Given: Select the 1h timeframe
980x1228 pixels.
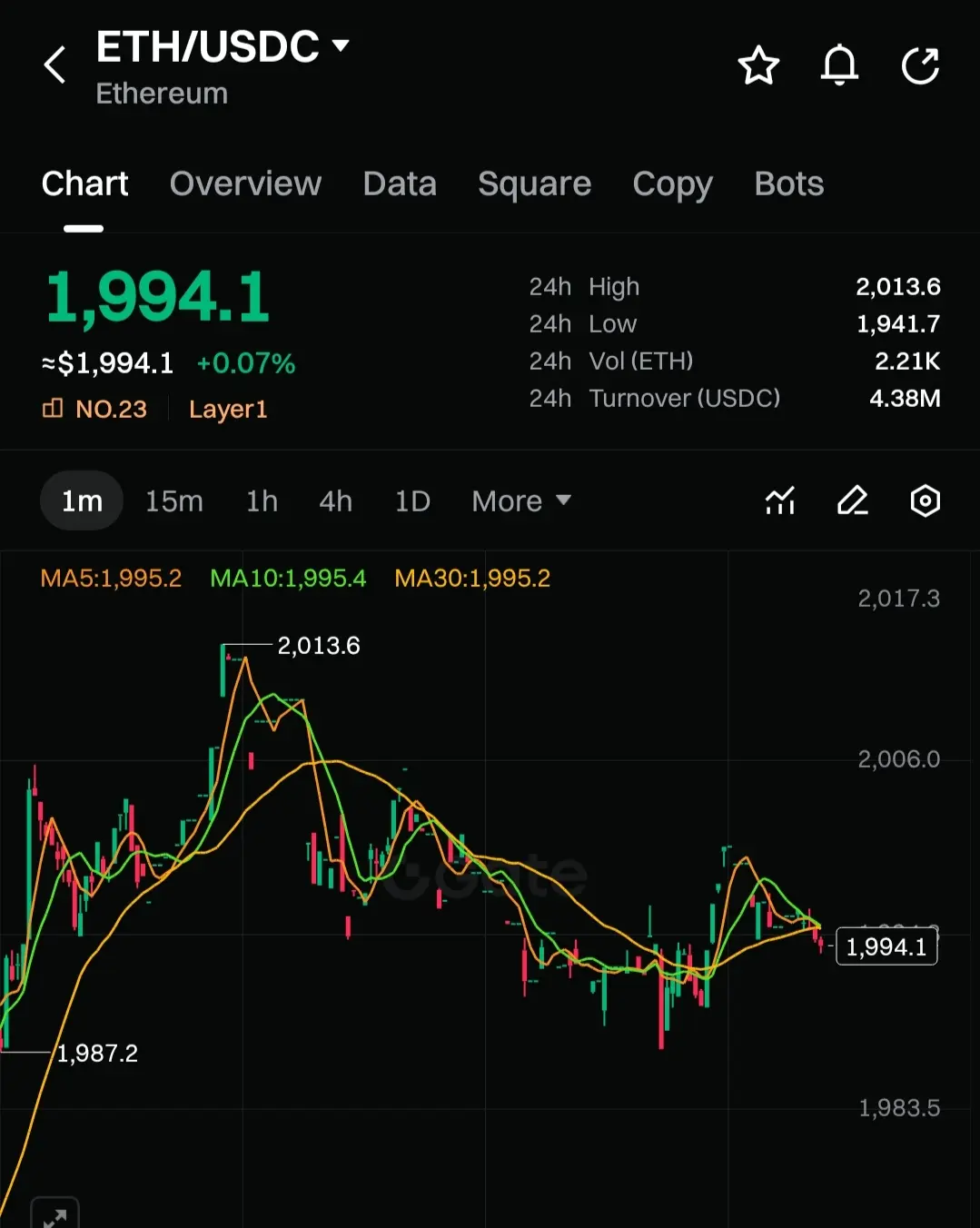Looking at the screenshot, I should tap(262, 500).
